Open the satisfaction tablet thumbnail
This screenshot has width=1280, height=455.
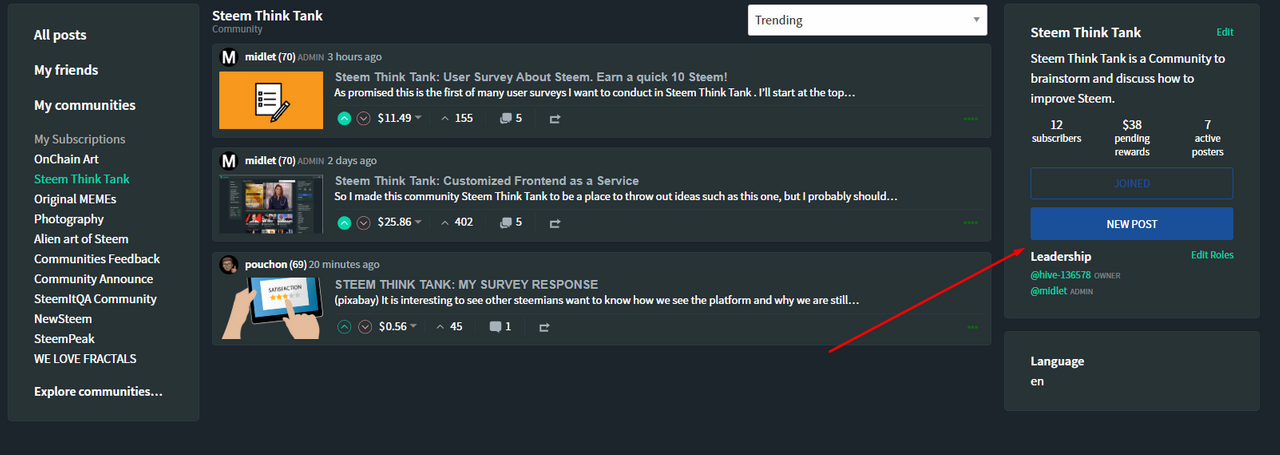(x=271, y=309)
